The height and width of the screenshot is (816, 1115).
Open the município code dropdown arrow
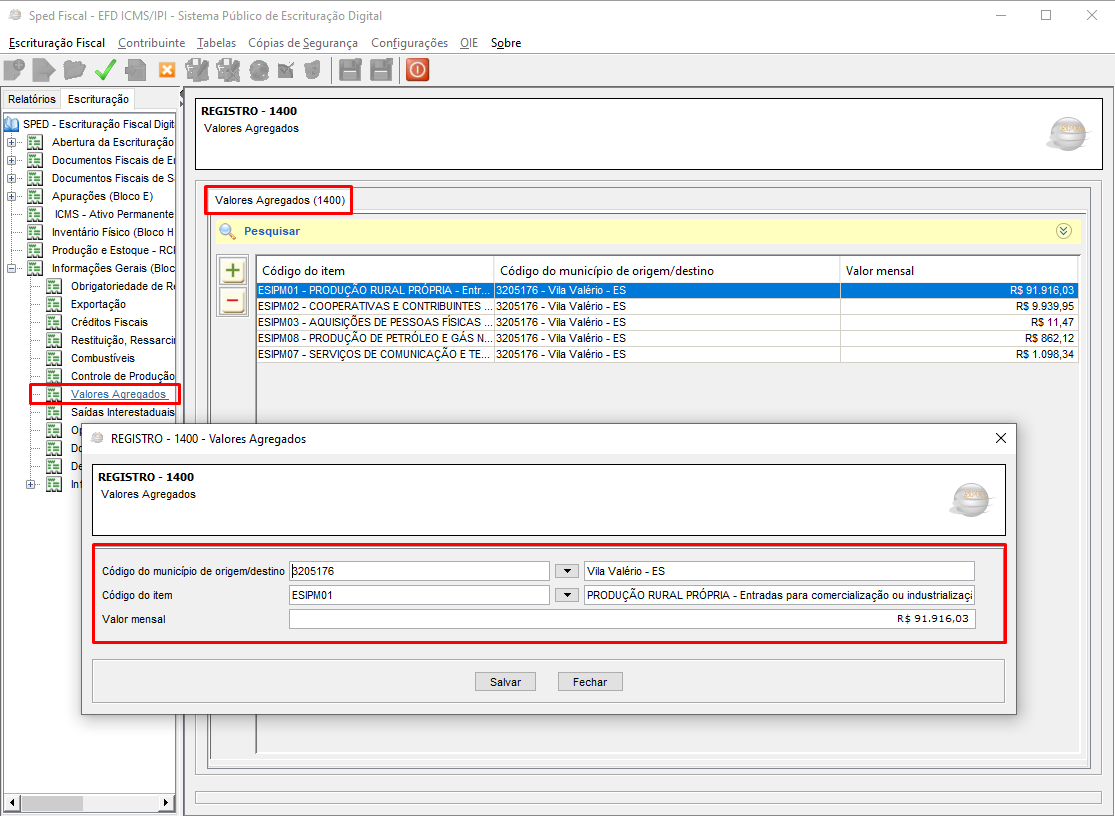tap(567, 571)
